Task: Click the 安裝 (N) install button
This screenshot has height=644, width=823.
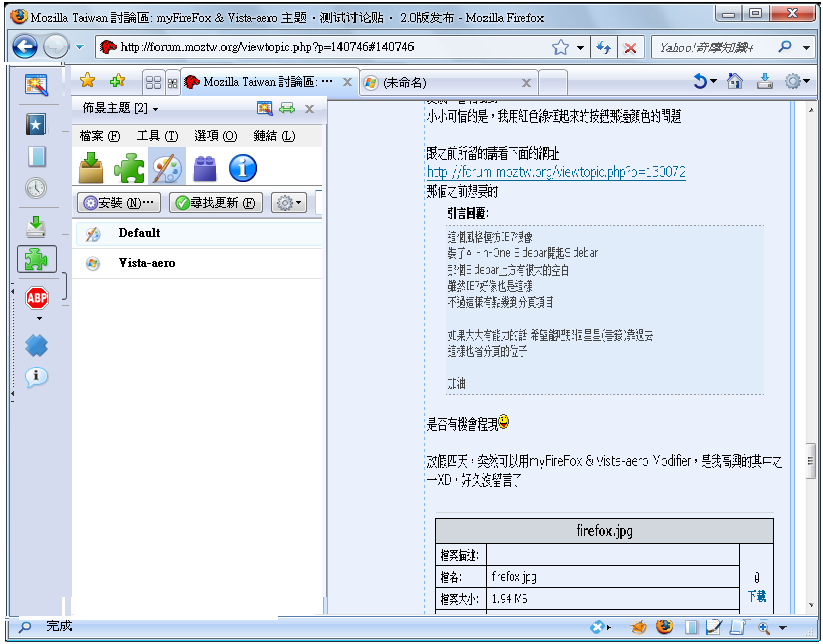Action: tap(120, 203)
